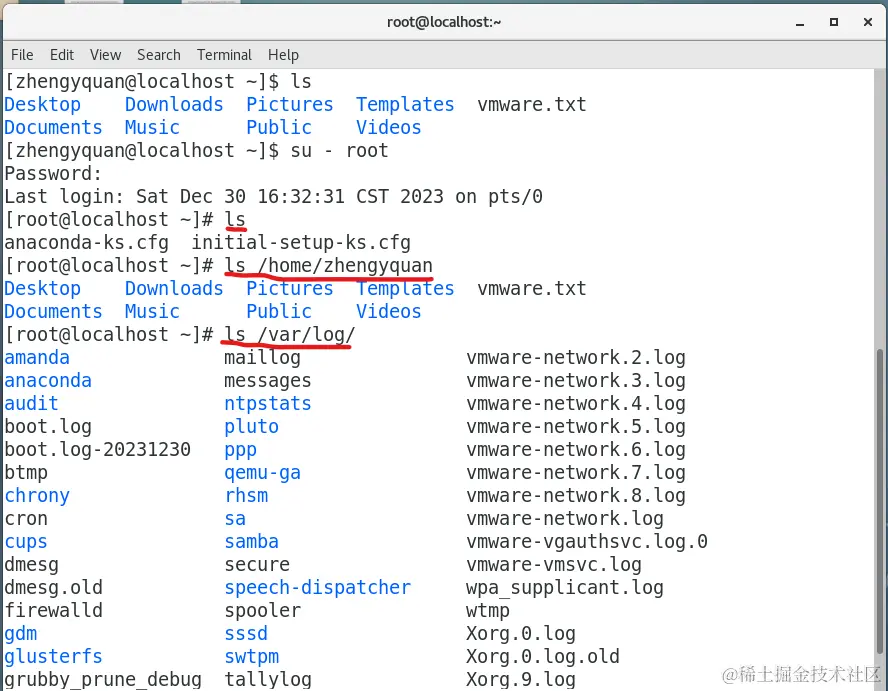Click 'grubby_prune_debug' file name
This screenshot has height=691, width=888.
pos(103,680)
